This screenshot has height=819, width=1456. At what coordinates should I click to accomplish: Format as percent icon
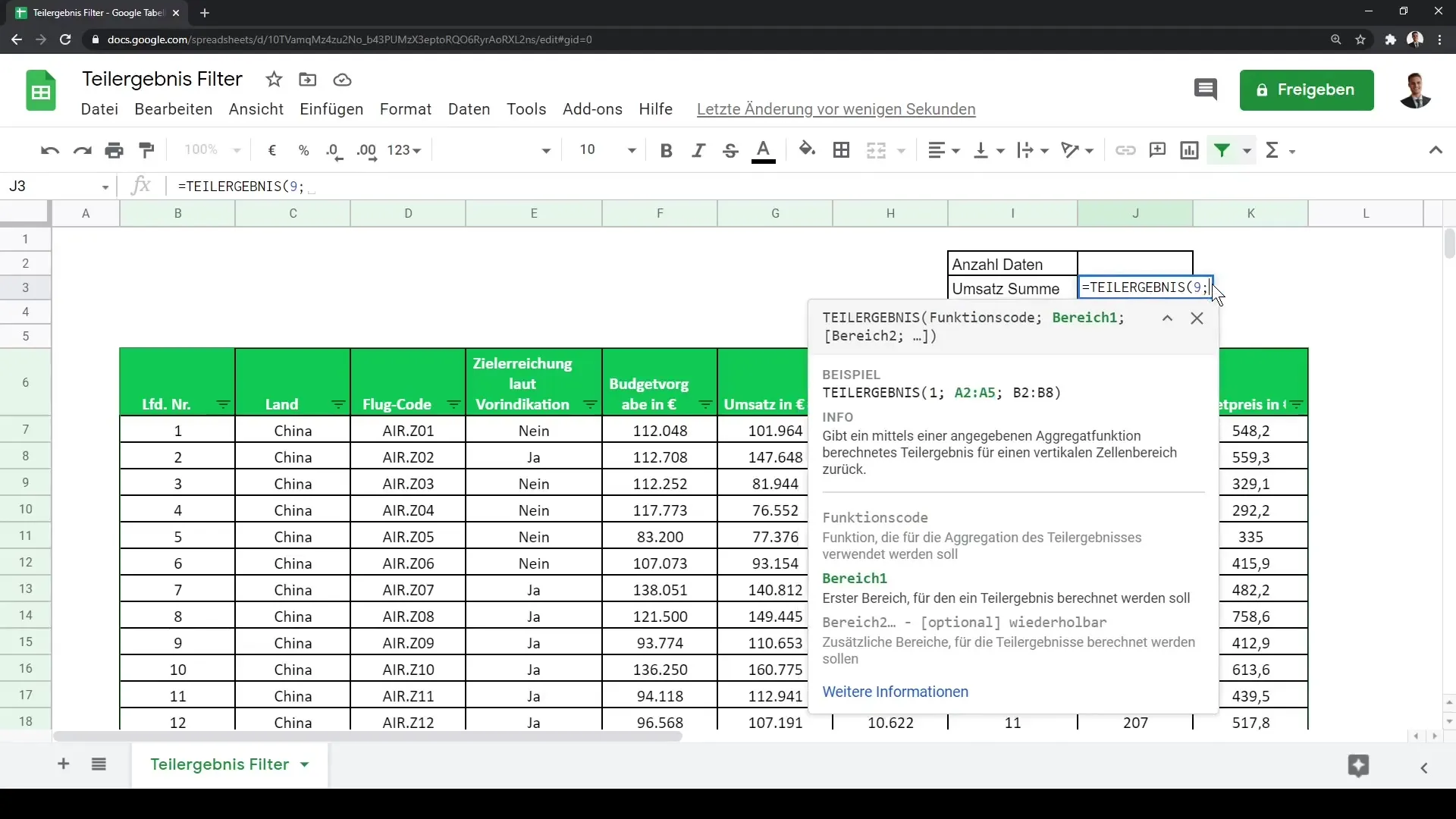point(304,150)
